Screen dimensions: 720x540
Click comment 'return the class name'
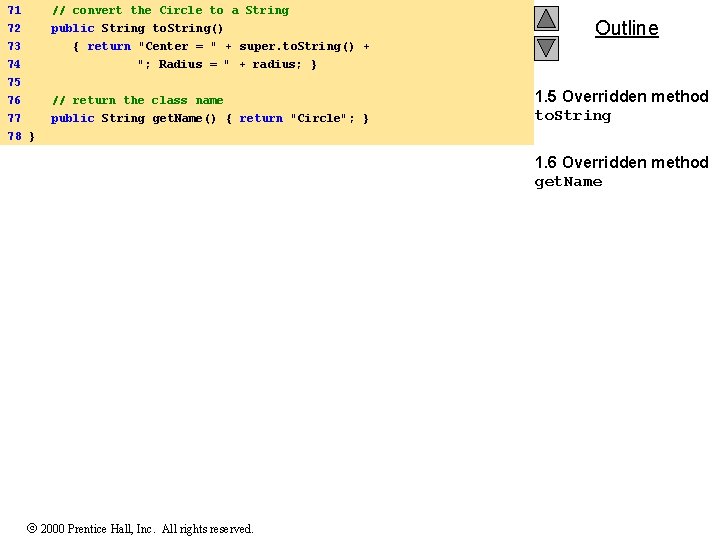pyautogui.click(x=137, y=100)
